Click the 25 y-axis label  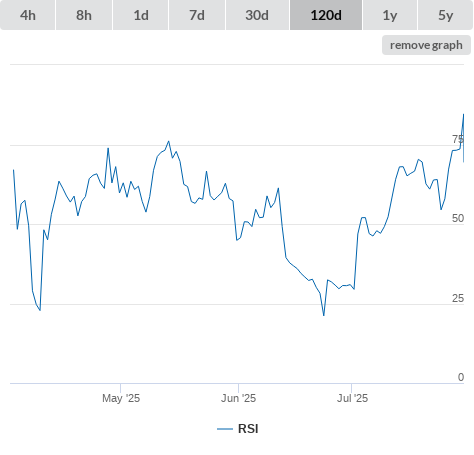tap(458, 298)
